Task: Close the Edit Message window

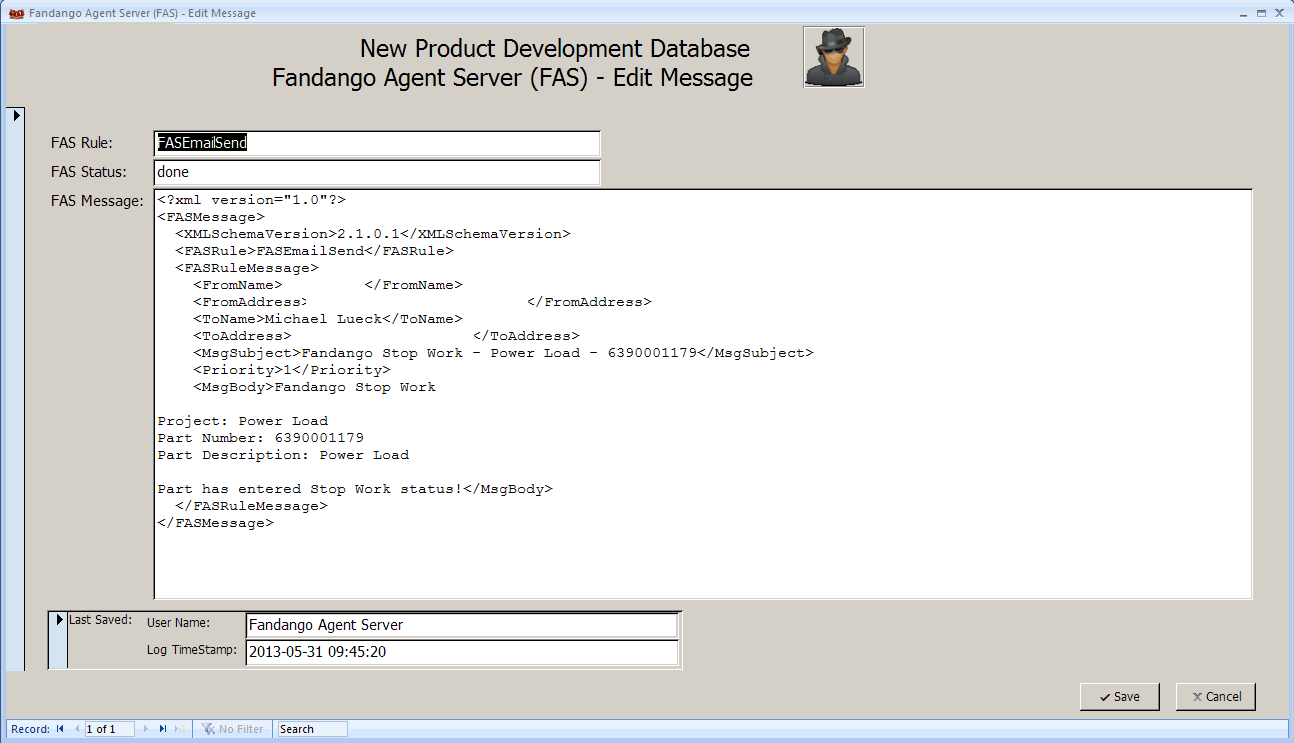Action: pyautogui.click(x=1278, y=13)
